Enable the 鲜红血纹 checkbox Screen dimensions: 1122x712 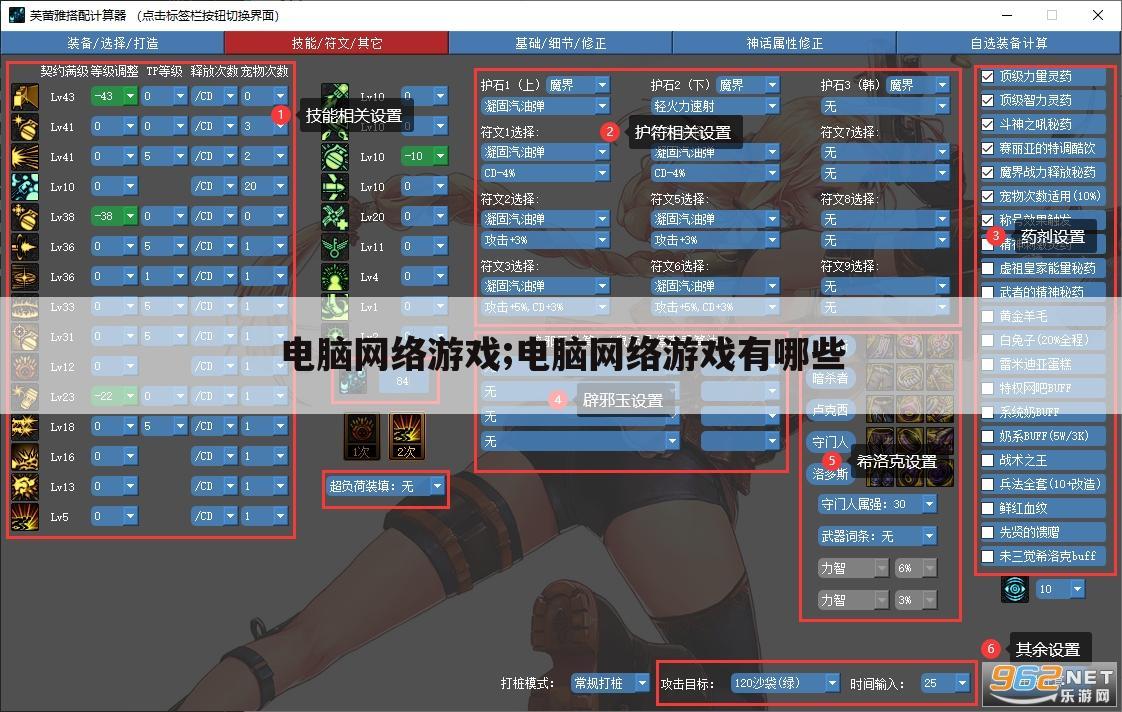click(987, 508)
